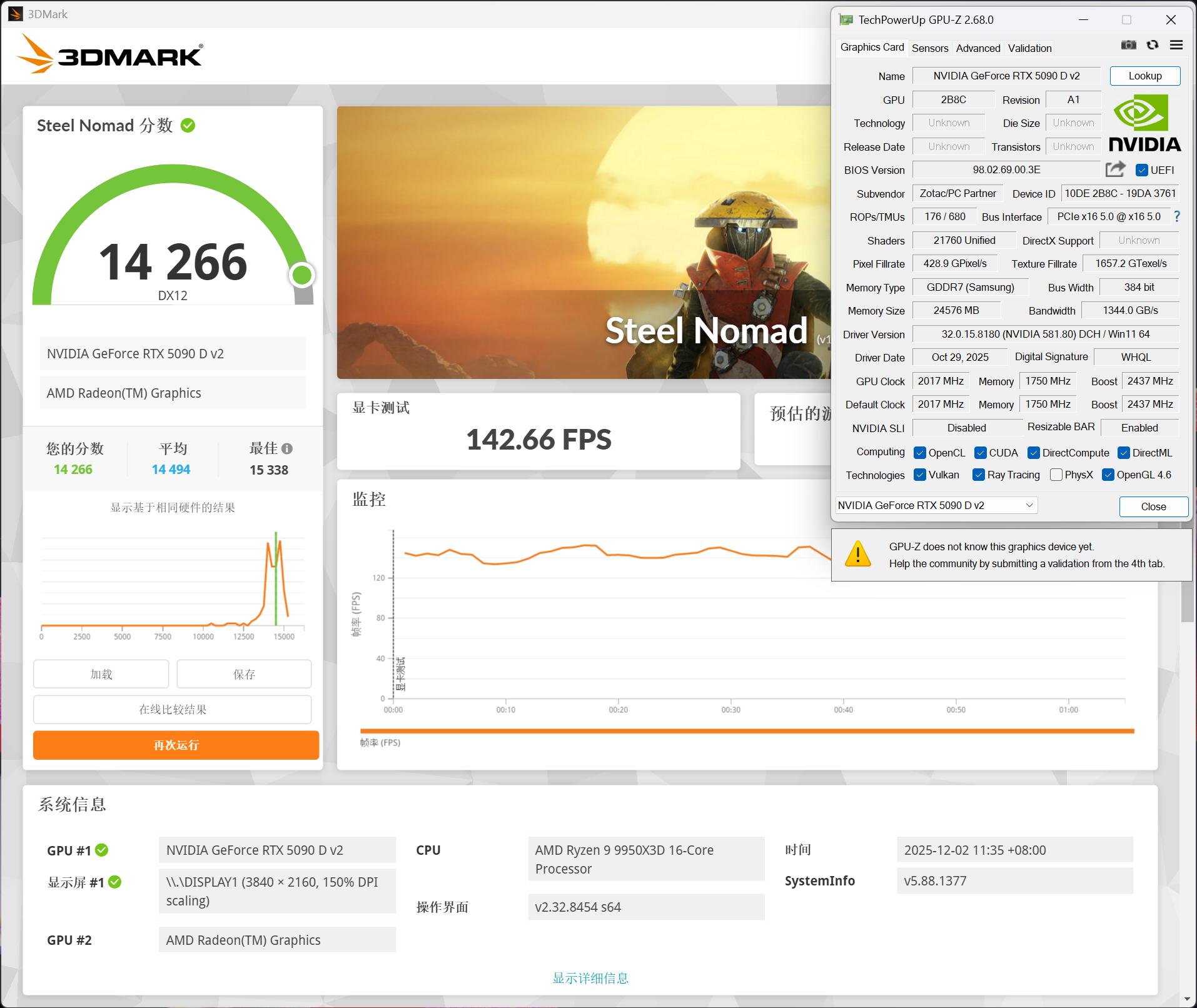
Task: Click the Lookup button
Action: (x=1144, y=76)
